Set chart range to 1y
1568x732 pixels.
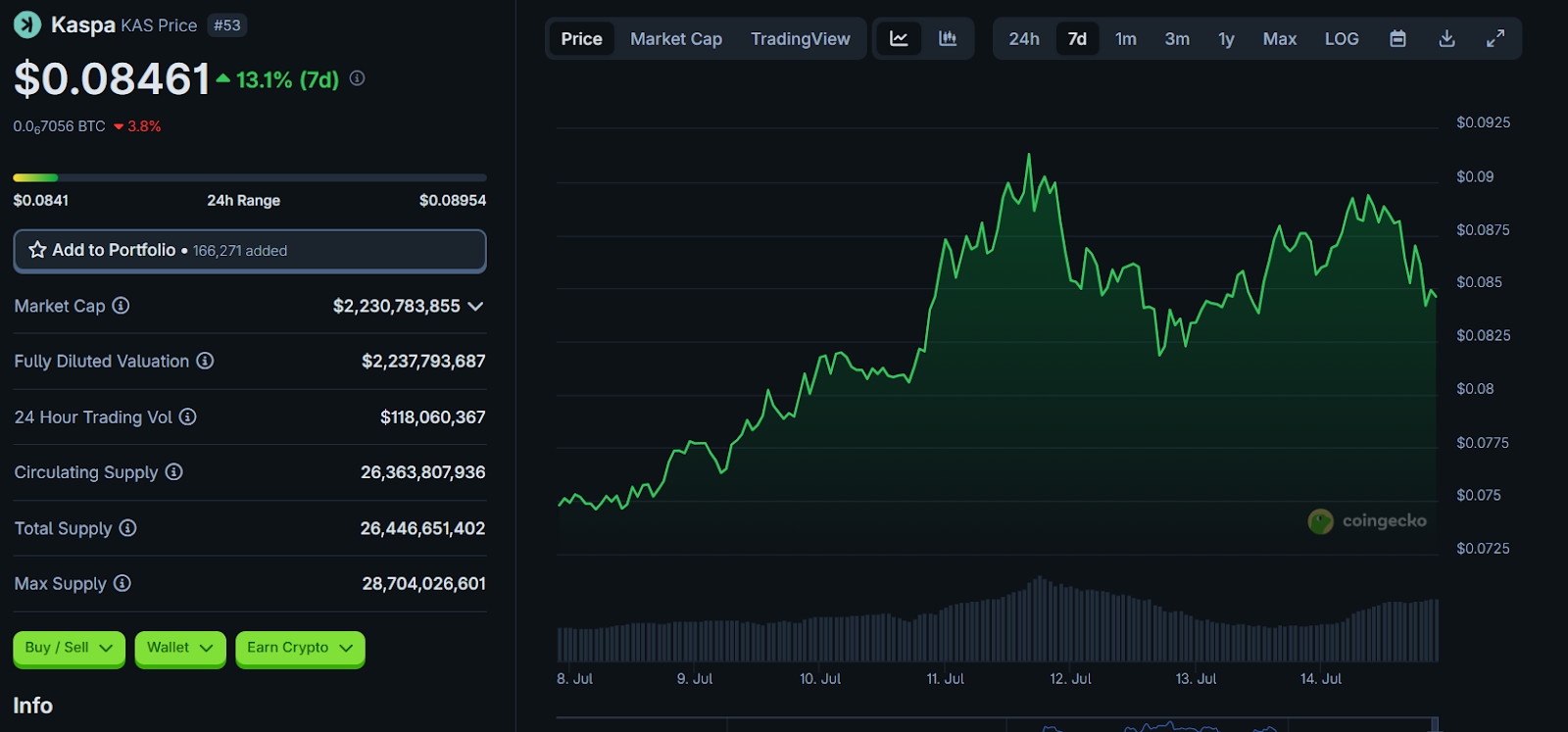pyautogui.click(x=1226, y=38)
